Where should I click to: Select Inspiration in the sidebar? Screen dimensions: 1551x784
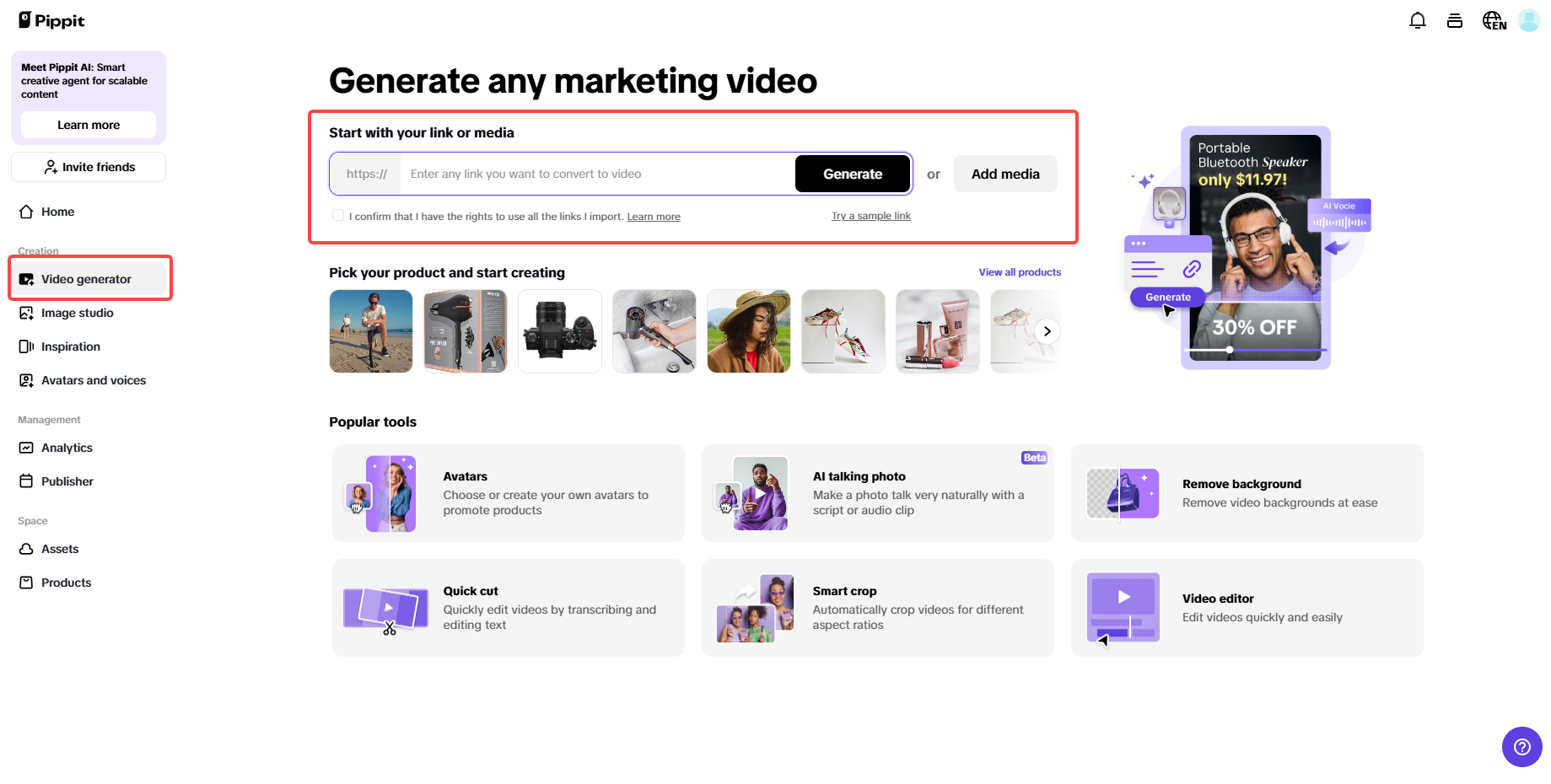[x=70, y=346]
